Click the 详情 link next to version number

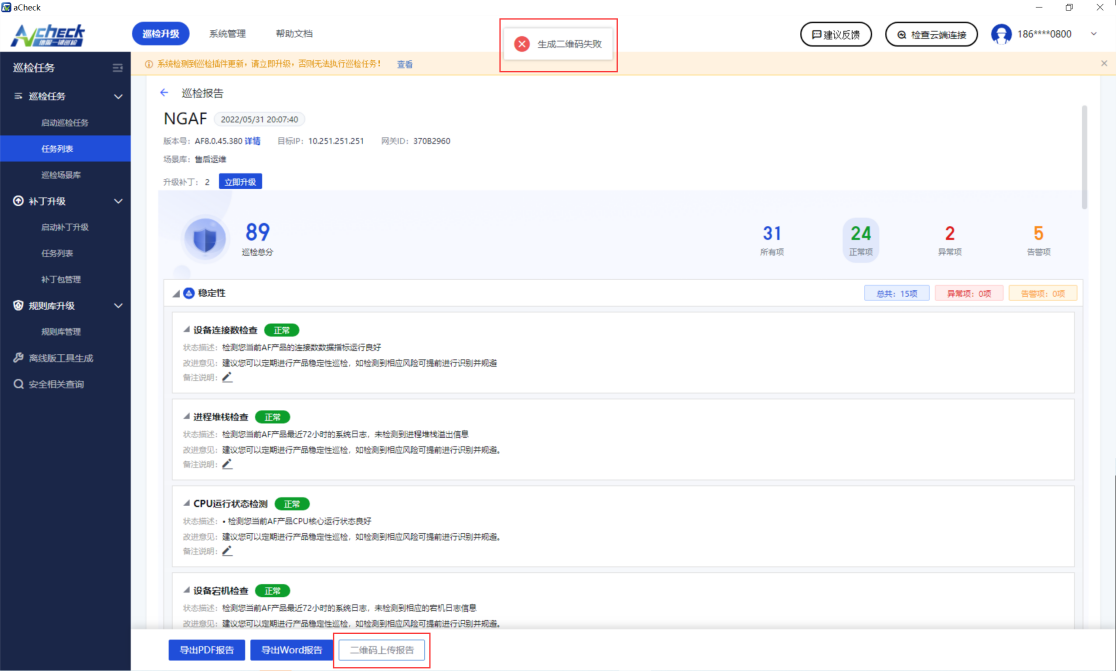(x=253, y=141)
